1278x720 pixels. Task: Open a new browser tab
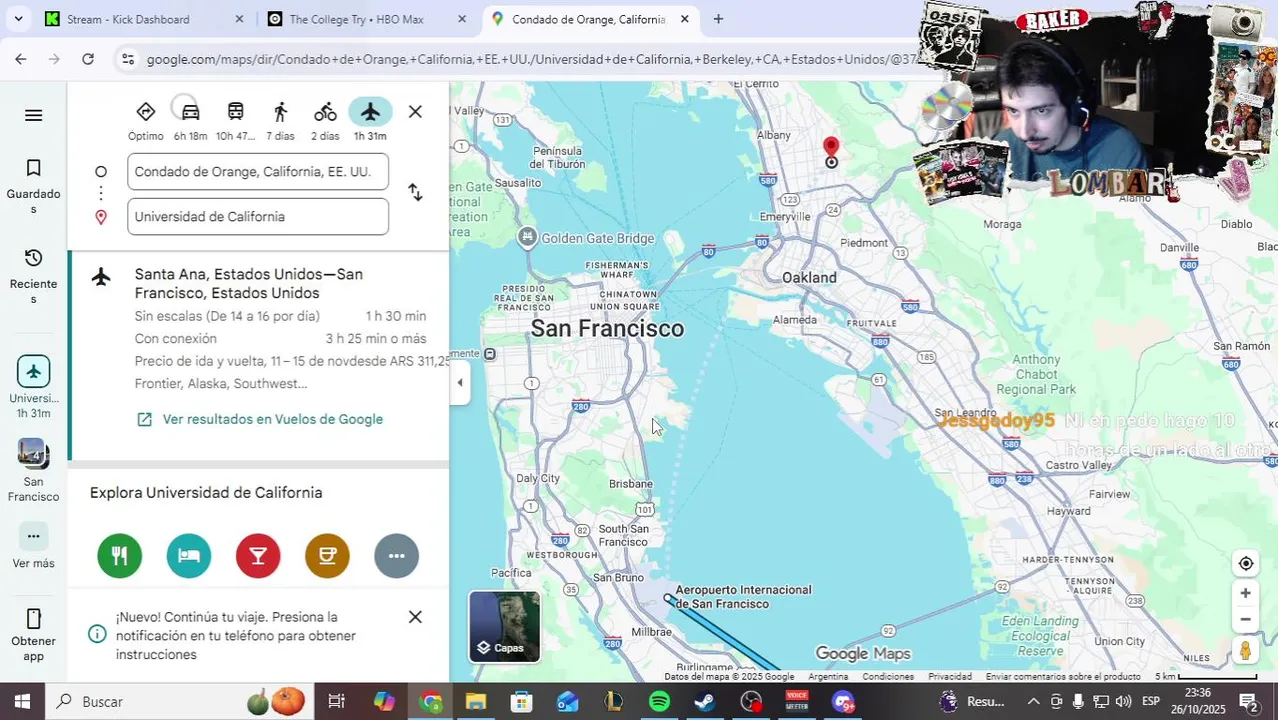[718, 19]
